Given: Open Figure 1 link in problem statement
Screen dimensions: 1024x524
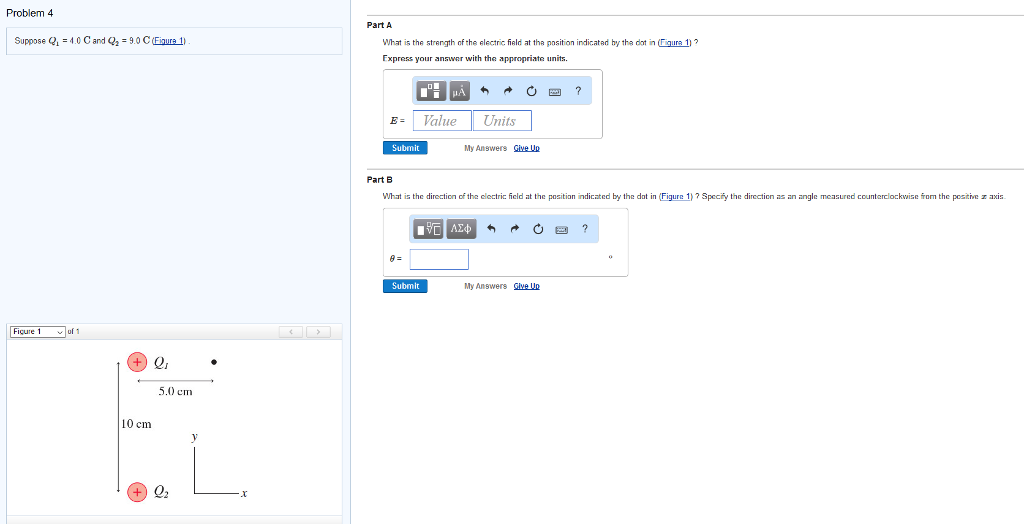Looking at the screenshot, I should pos(170,41).
